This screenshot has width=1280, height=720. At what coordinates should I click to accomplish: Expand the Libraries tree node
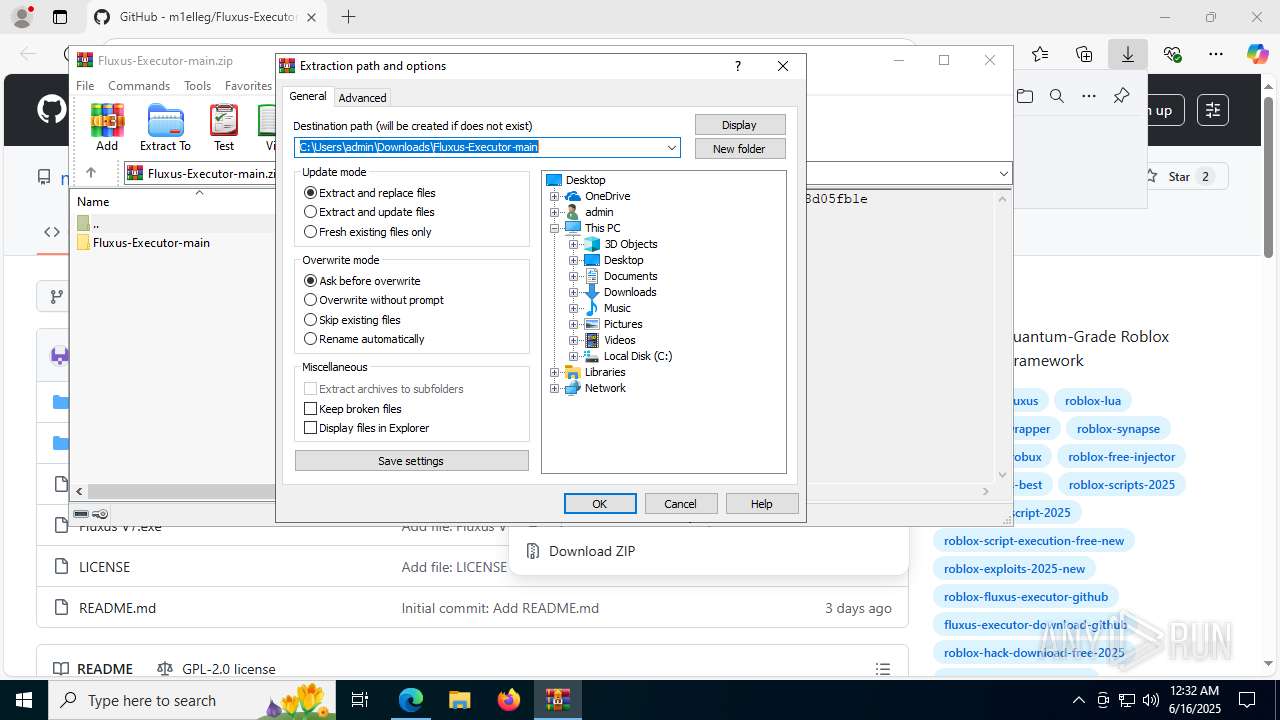[554, 372]
